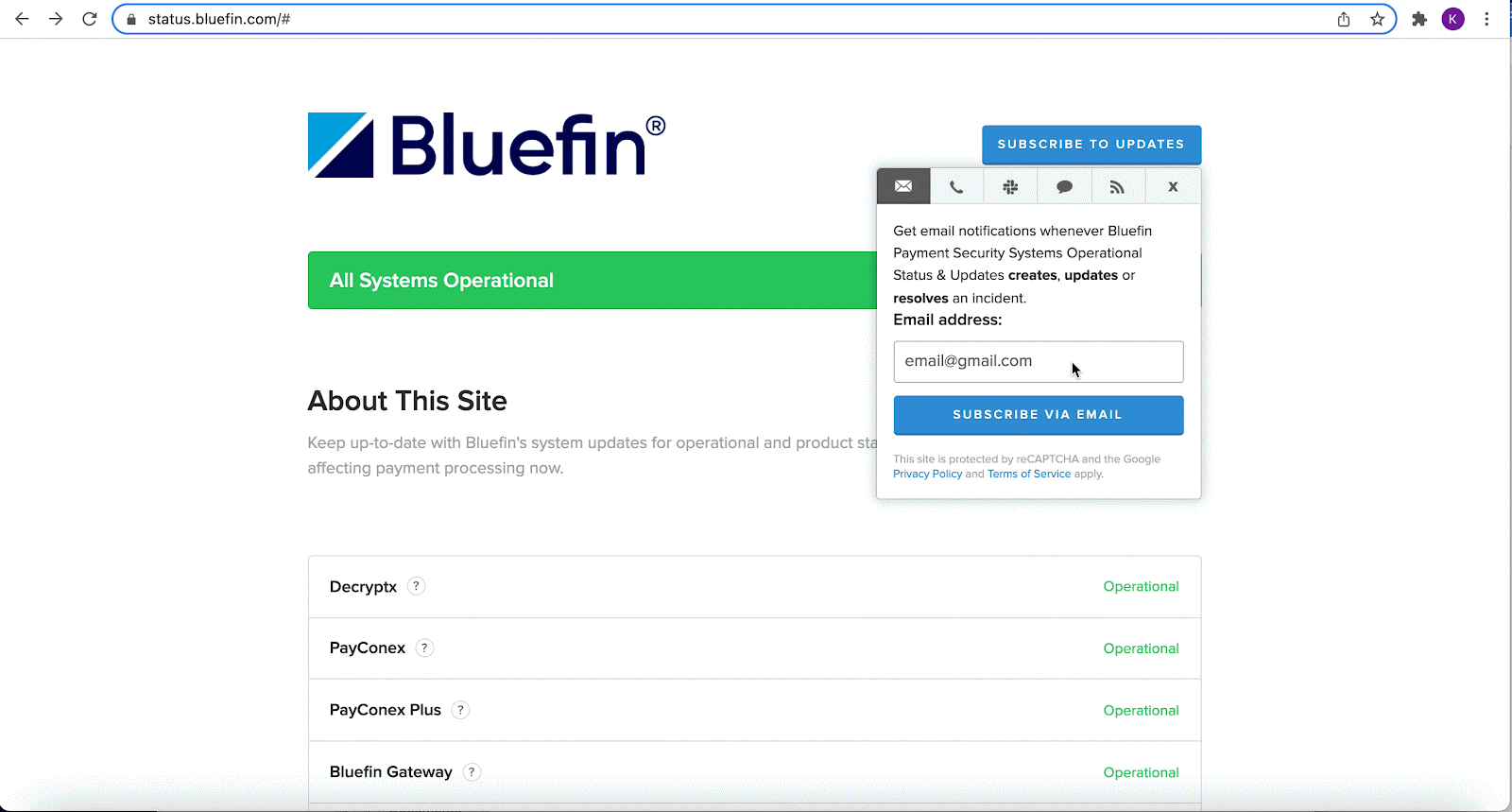Open the browser three-dot menu

coord(1486,19)
